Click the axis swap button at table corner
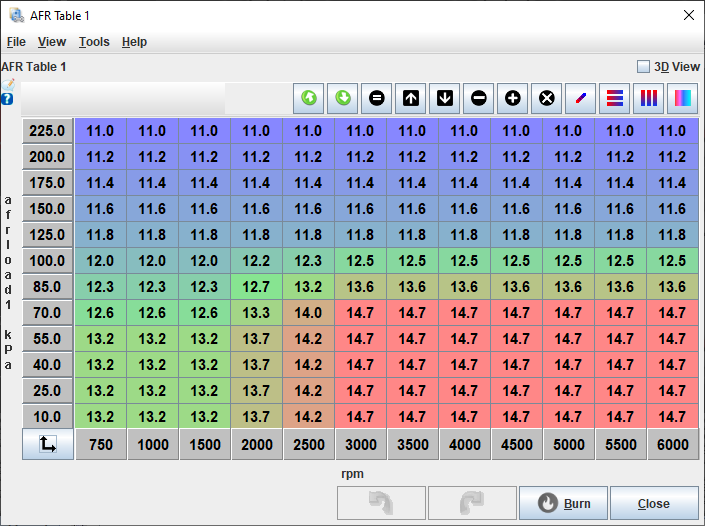 coord(48,445)
